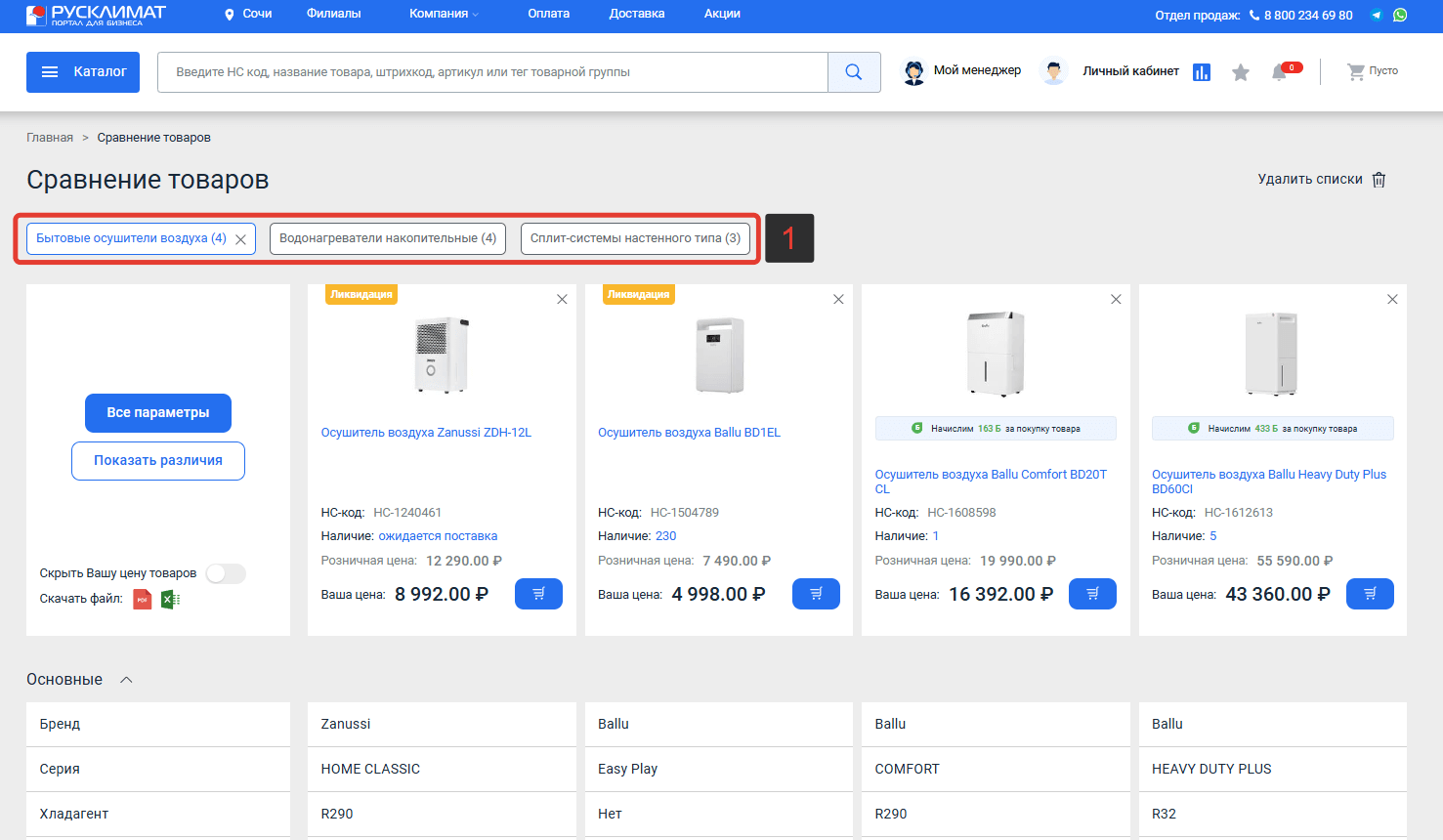1443x840 pixels.
Task: Expand the Компания dropdown menu
Action: [445, 14]
